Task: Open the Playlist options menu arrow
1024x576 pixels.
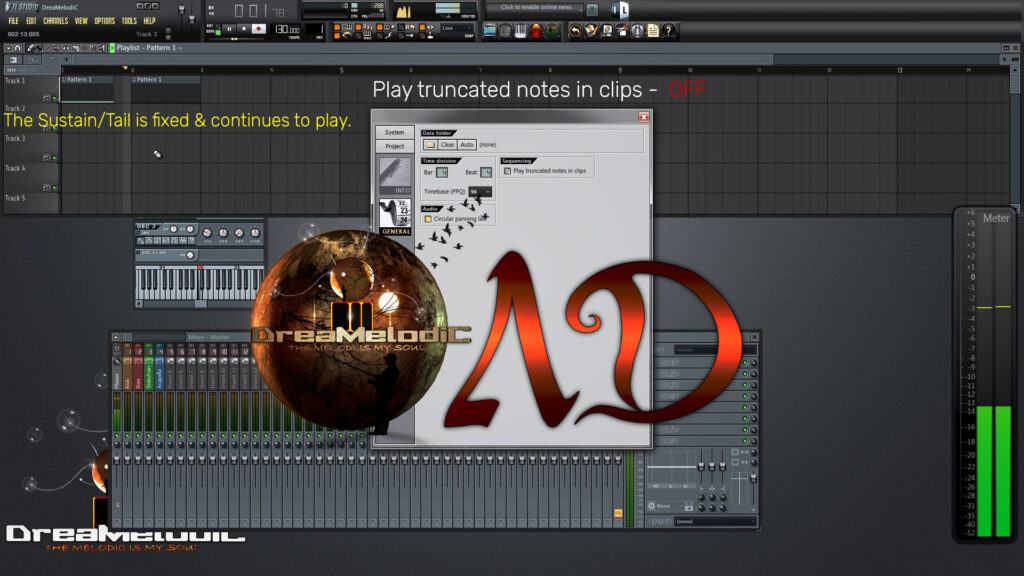Action: click(x=8, y=48)
